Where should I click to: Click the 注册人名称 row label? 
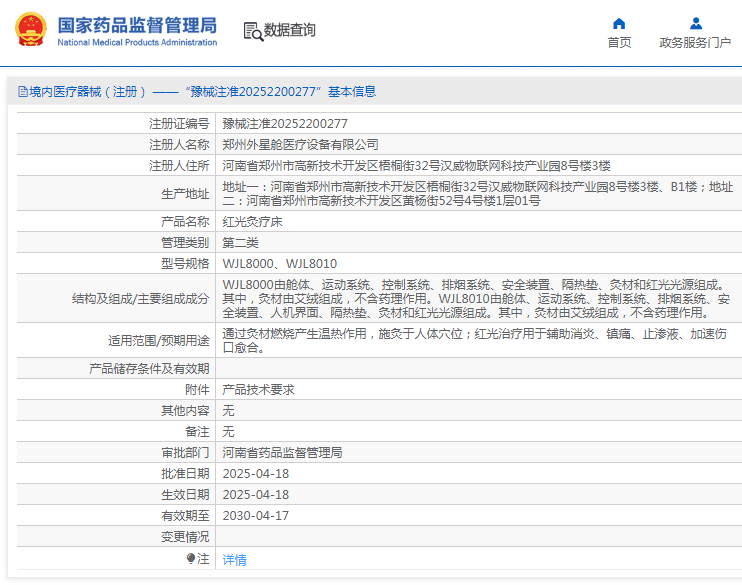coord(179,144)
